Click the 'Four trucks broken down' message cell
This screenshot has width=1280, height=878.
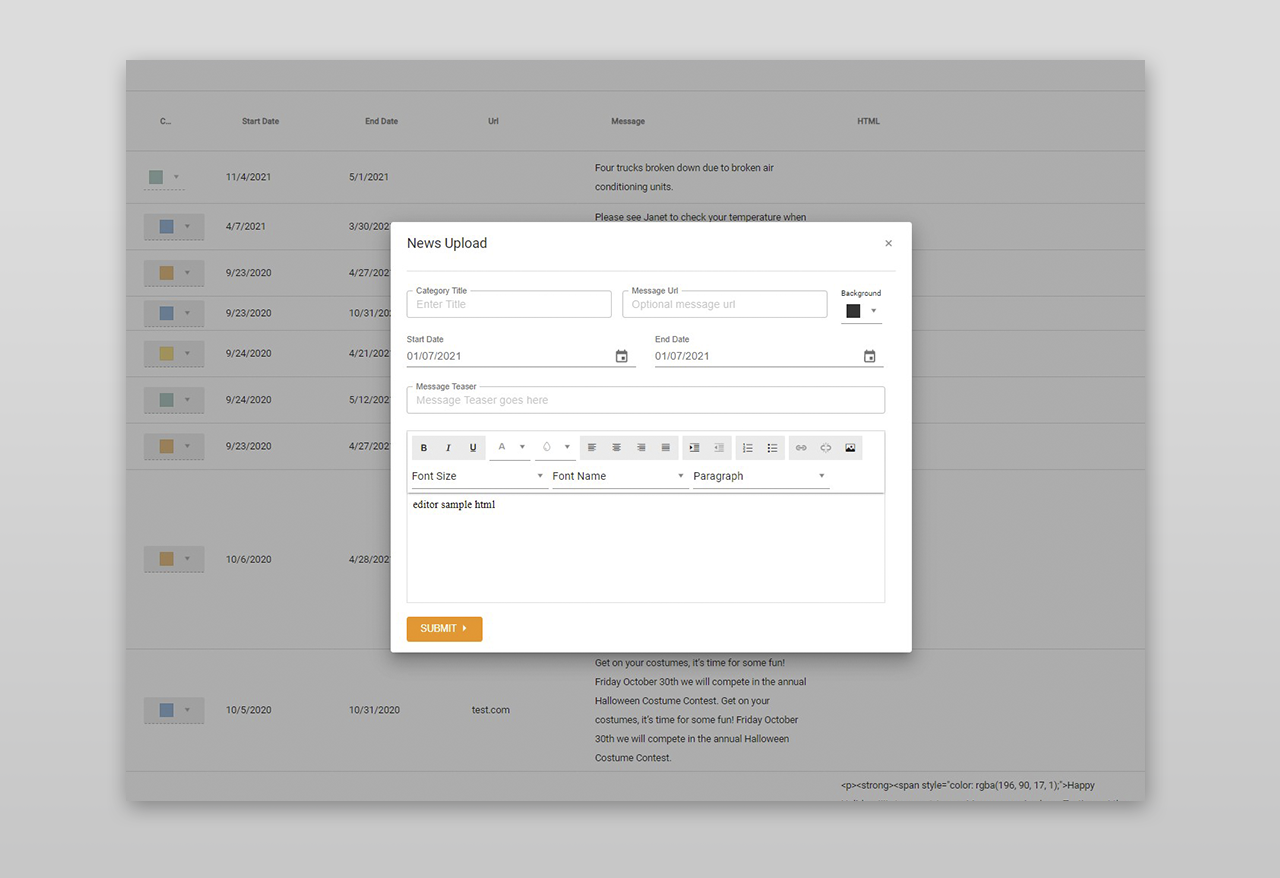684,177
